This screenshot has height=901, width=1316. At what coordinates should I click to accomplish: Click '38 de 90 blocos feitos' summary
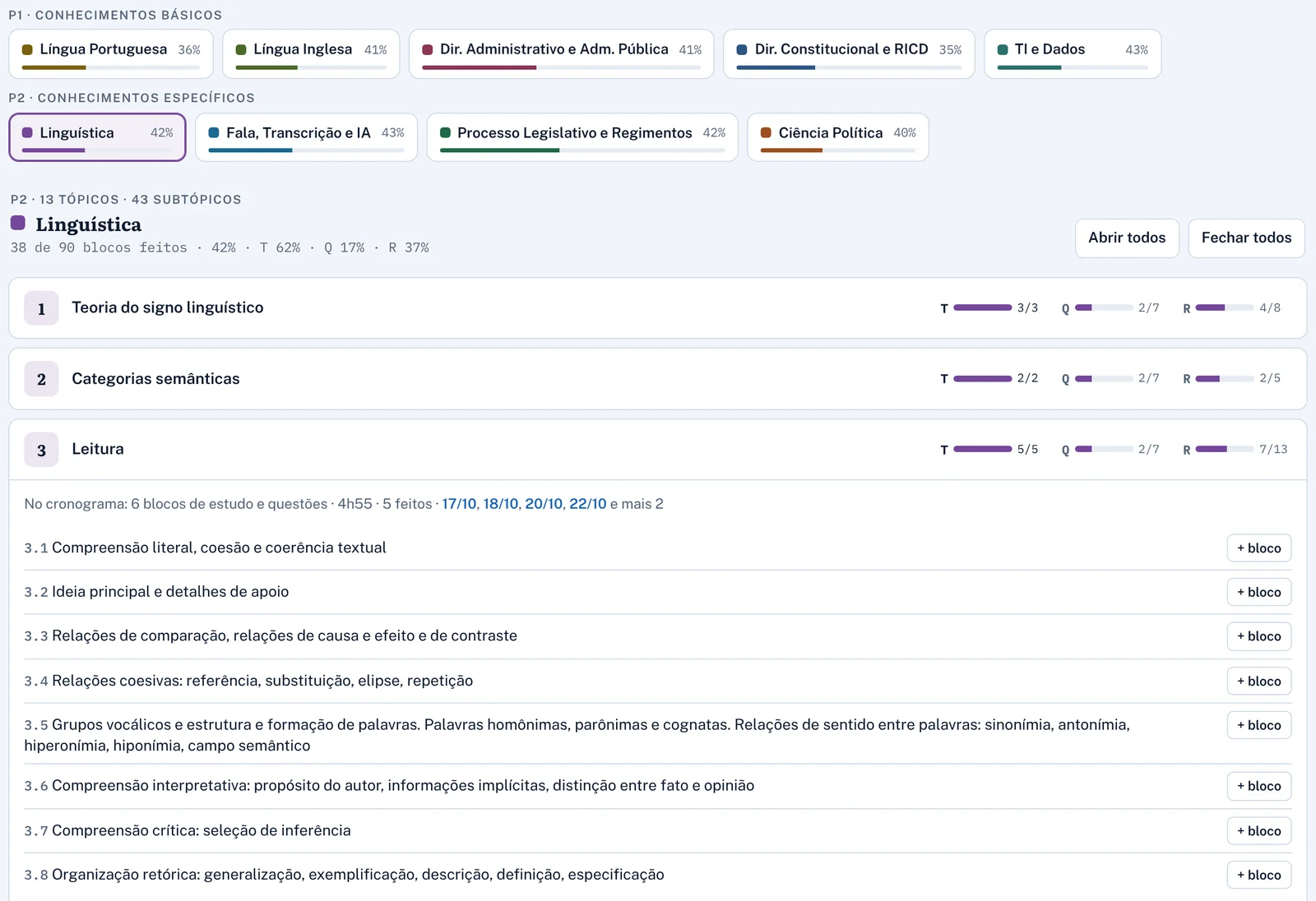(99, 247)
